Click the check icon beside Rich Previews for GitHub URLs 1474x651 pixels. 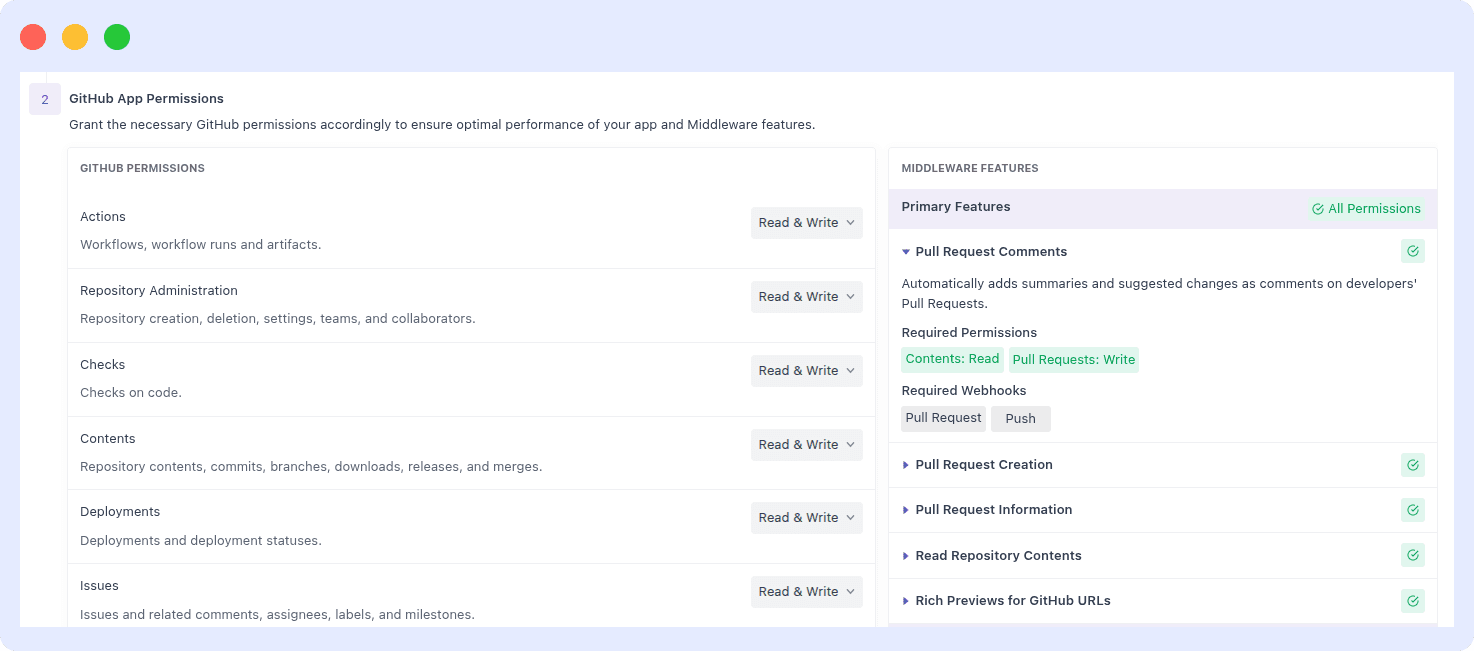tap(1412, 600)
